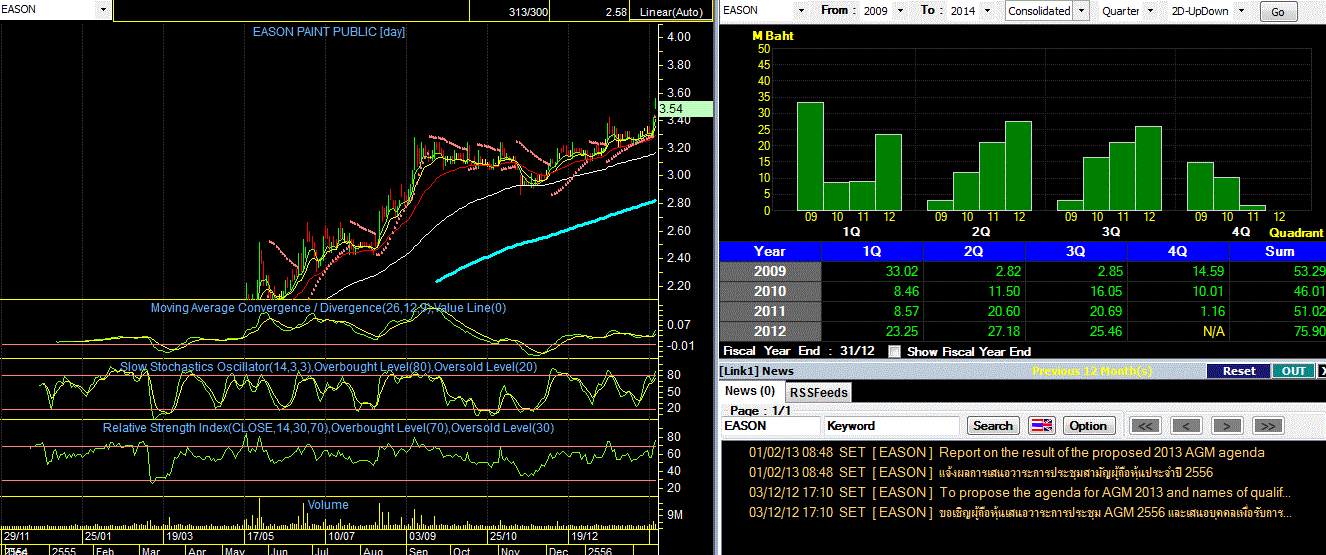
Task: Click the Go button
Action: pos(1278,11)
